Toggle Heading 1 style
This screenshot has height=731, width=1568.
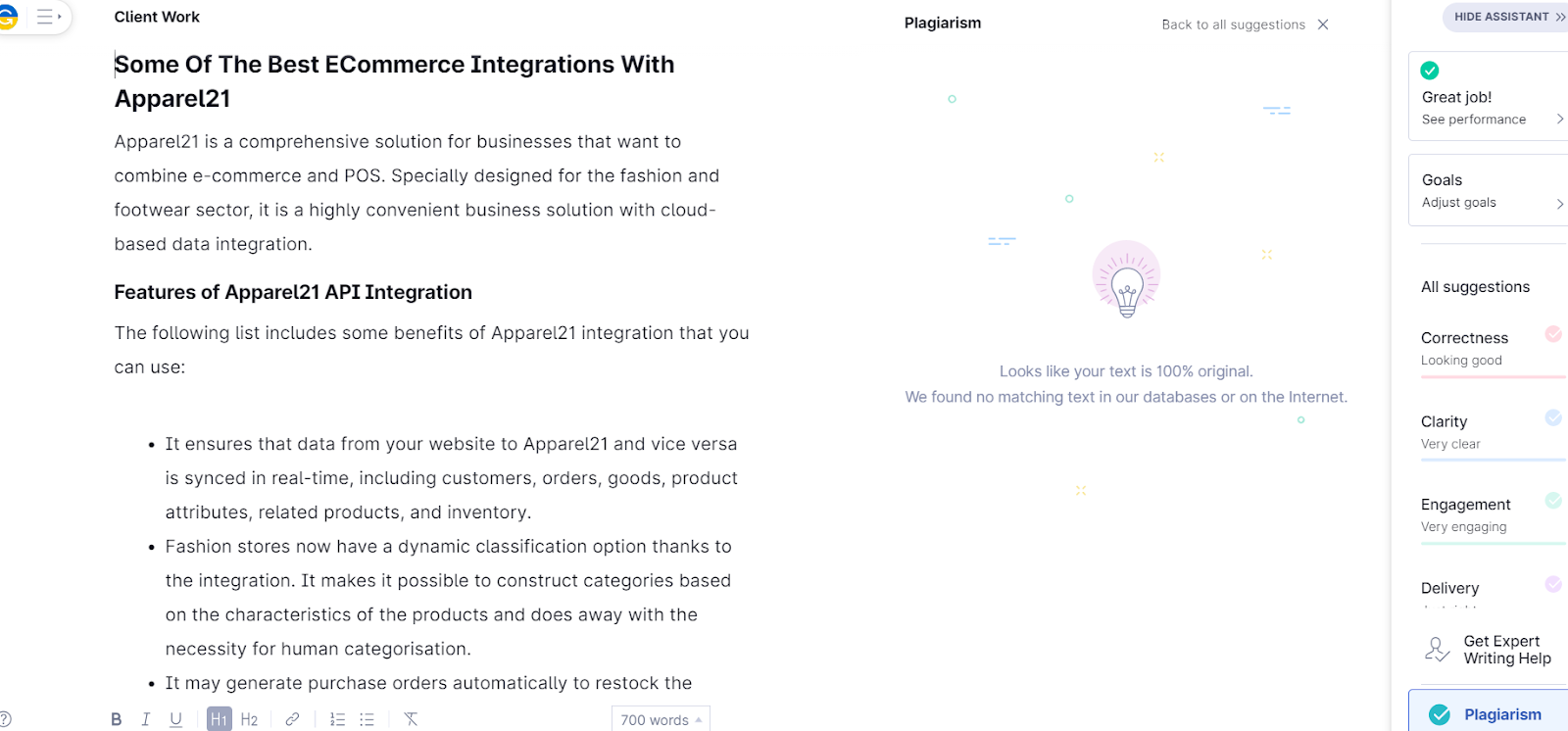pos(220,719)
